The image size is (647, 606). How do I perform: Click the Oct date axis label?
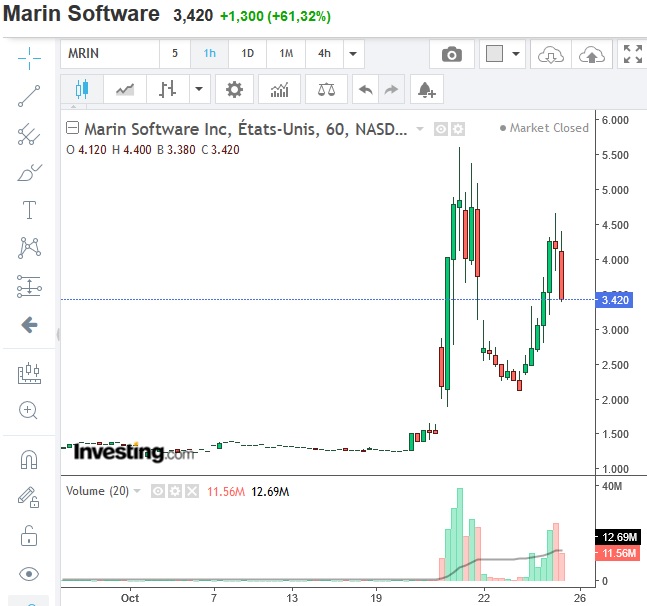pyautogui.click(x=130, y=598)
